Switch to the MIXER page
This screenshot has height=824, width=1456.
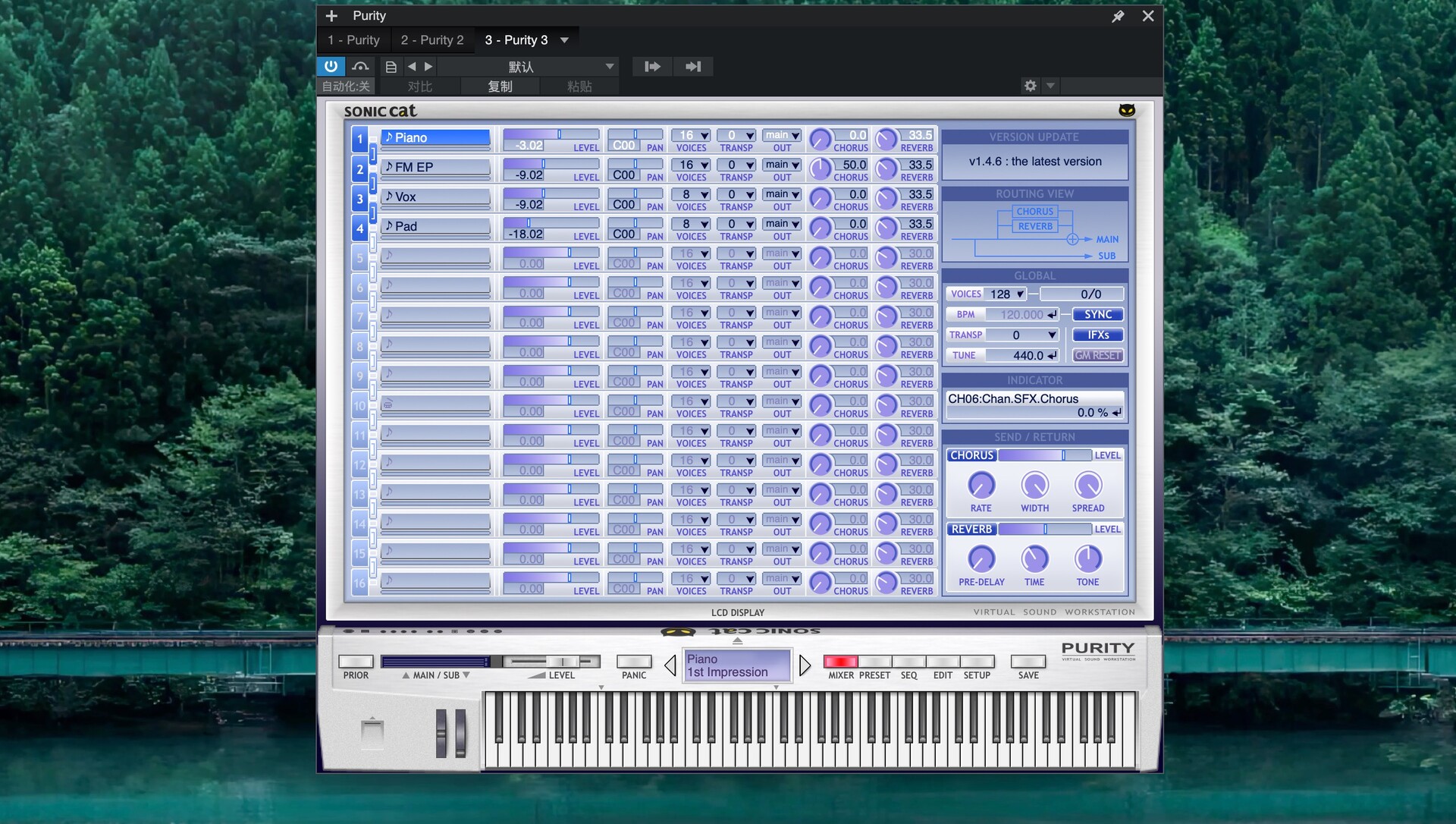840,661
